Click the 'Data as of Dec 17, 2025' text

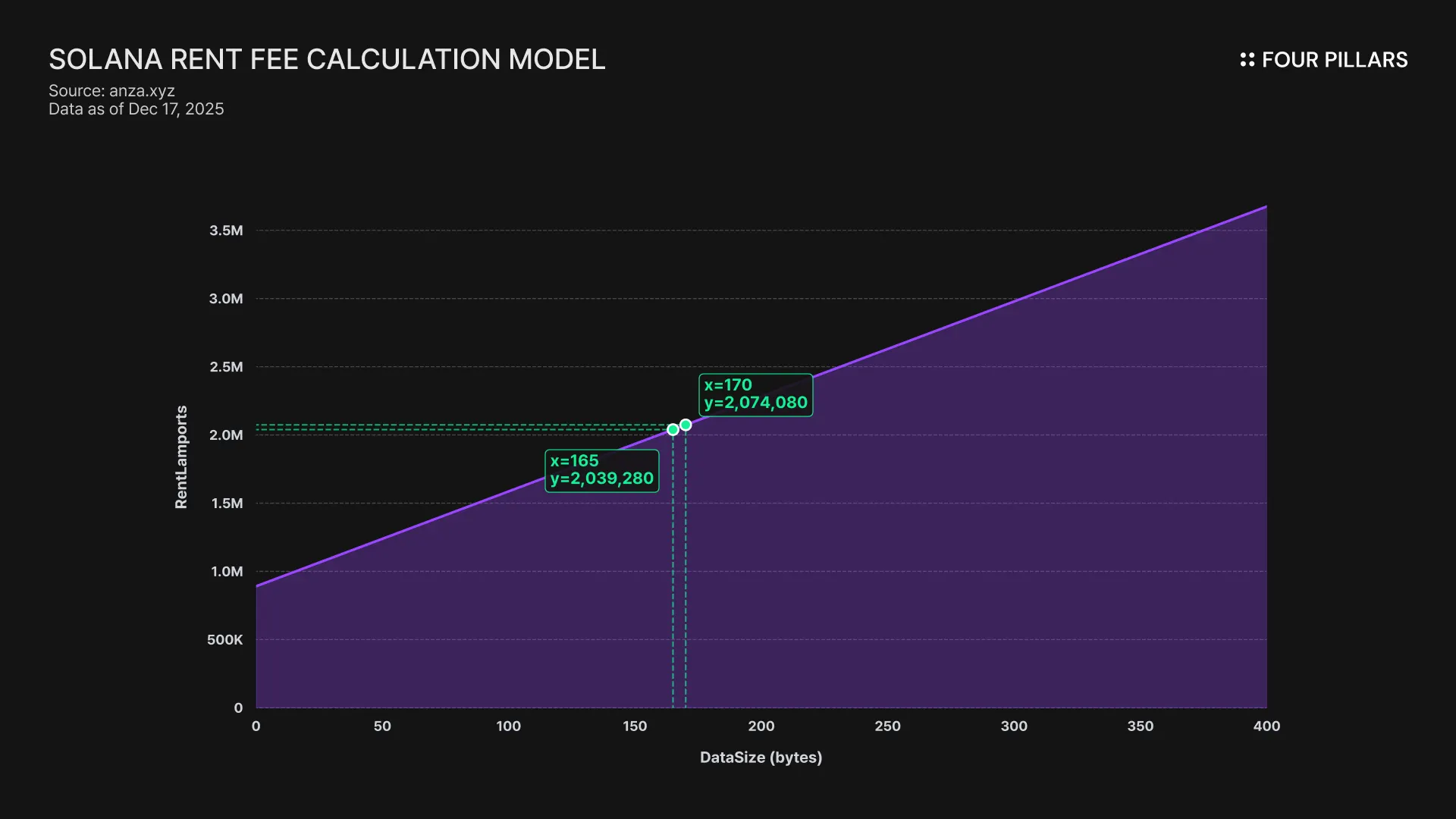click(136, 109)
